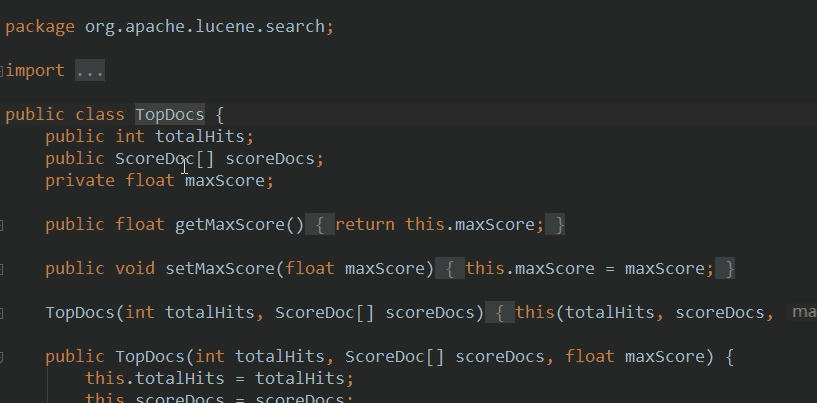Viewport: 817px width, 403px height.
Task: Click return keyword in getMaxScore body
Action: pyautogui.click(x=365, y=225)
